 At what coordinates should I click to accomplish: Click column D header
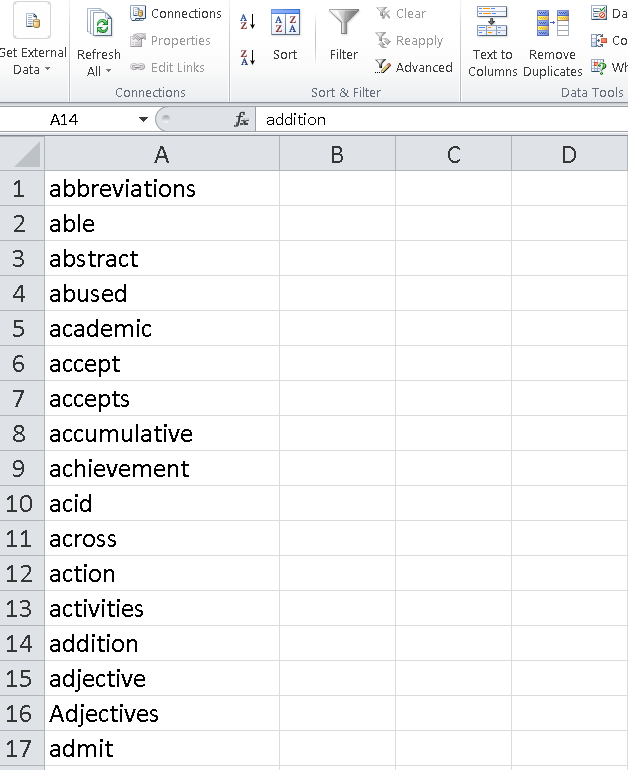click(569, 154)
